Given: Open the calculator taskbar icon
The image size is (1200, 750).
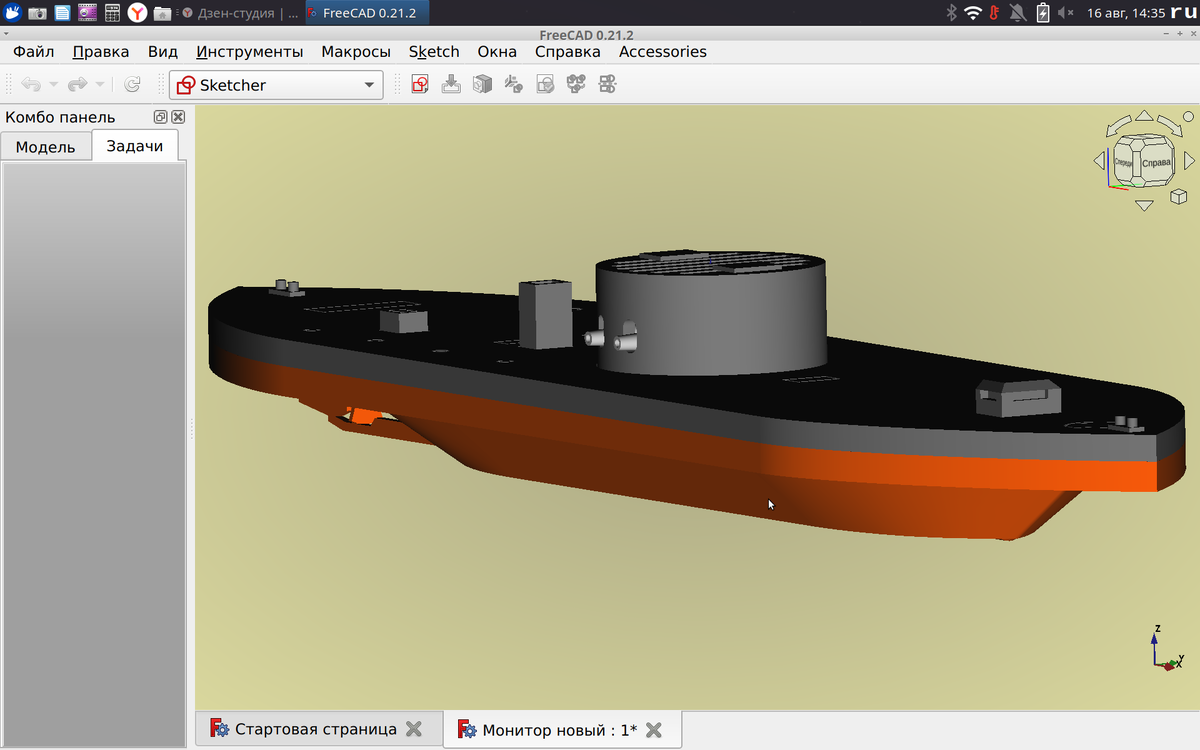Looking at the screenshot, I should click(x=112, y=13).
